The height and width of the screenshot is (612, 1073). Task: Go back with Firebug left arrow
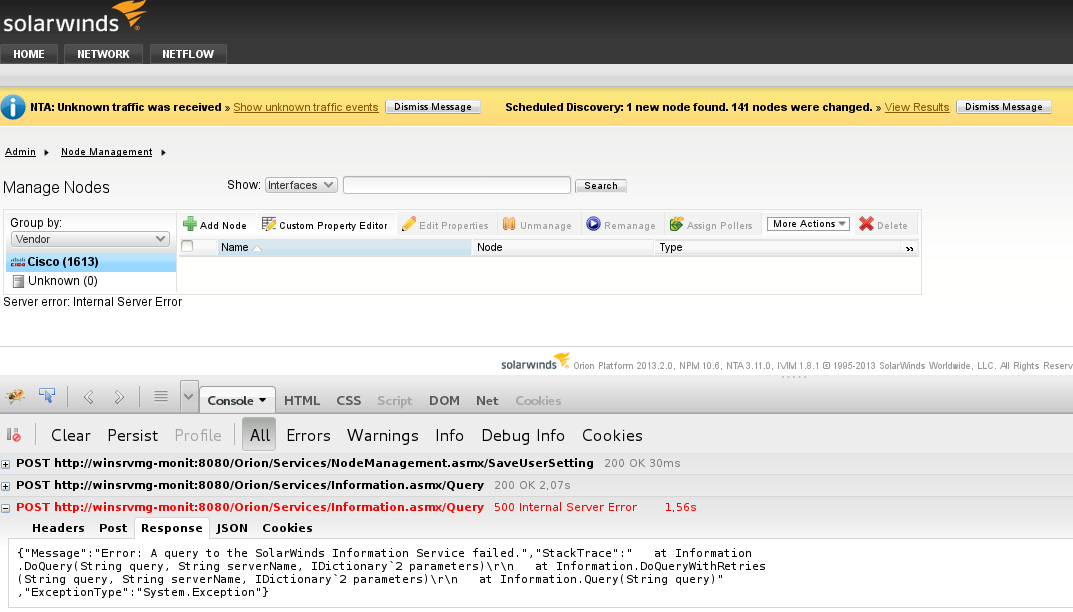(x=88, y=397)
